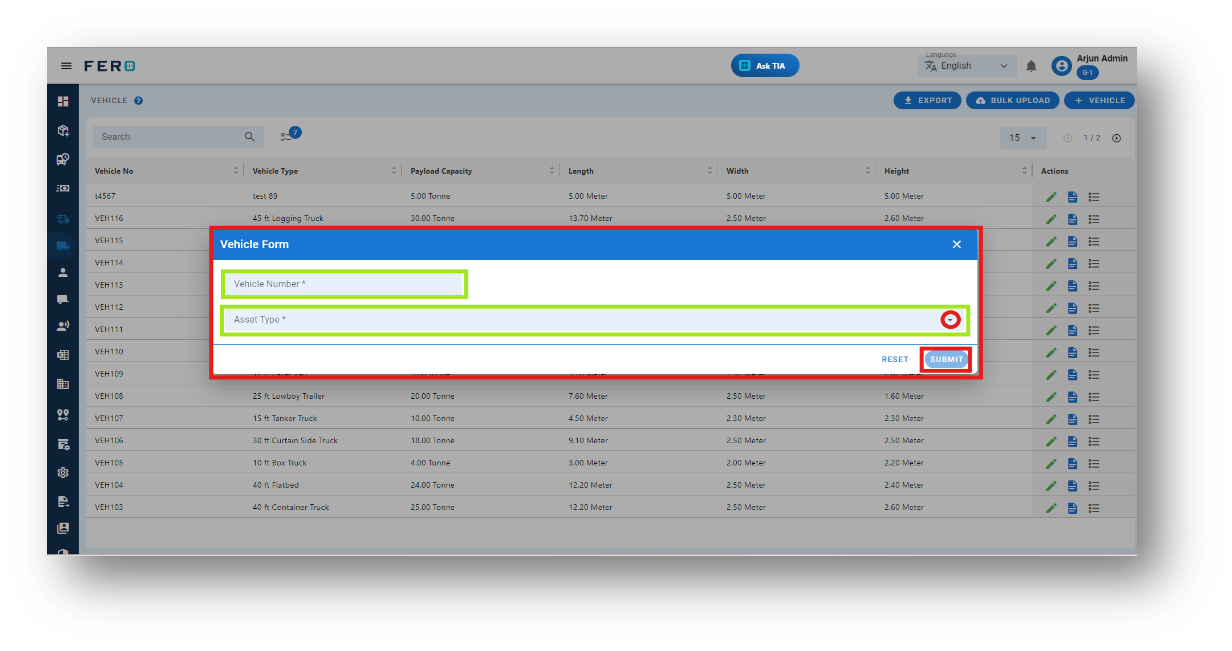Click '15 ft Tanker Truck' cell

pos(284,419)
